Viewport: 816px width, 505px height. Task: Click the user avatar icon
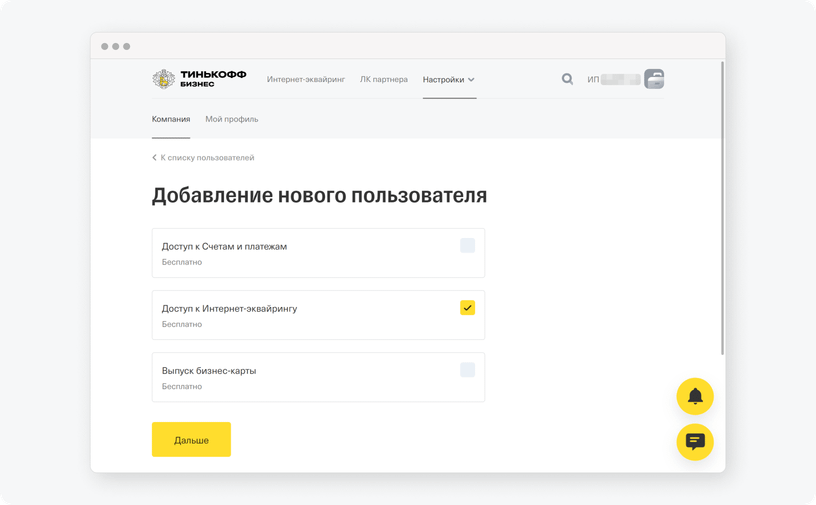pos(654,79)
